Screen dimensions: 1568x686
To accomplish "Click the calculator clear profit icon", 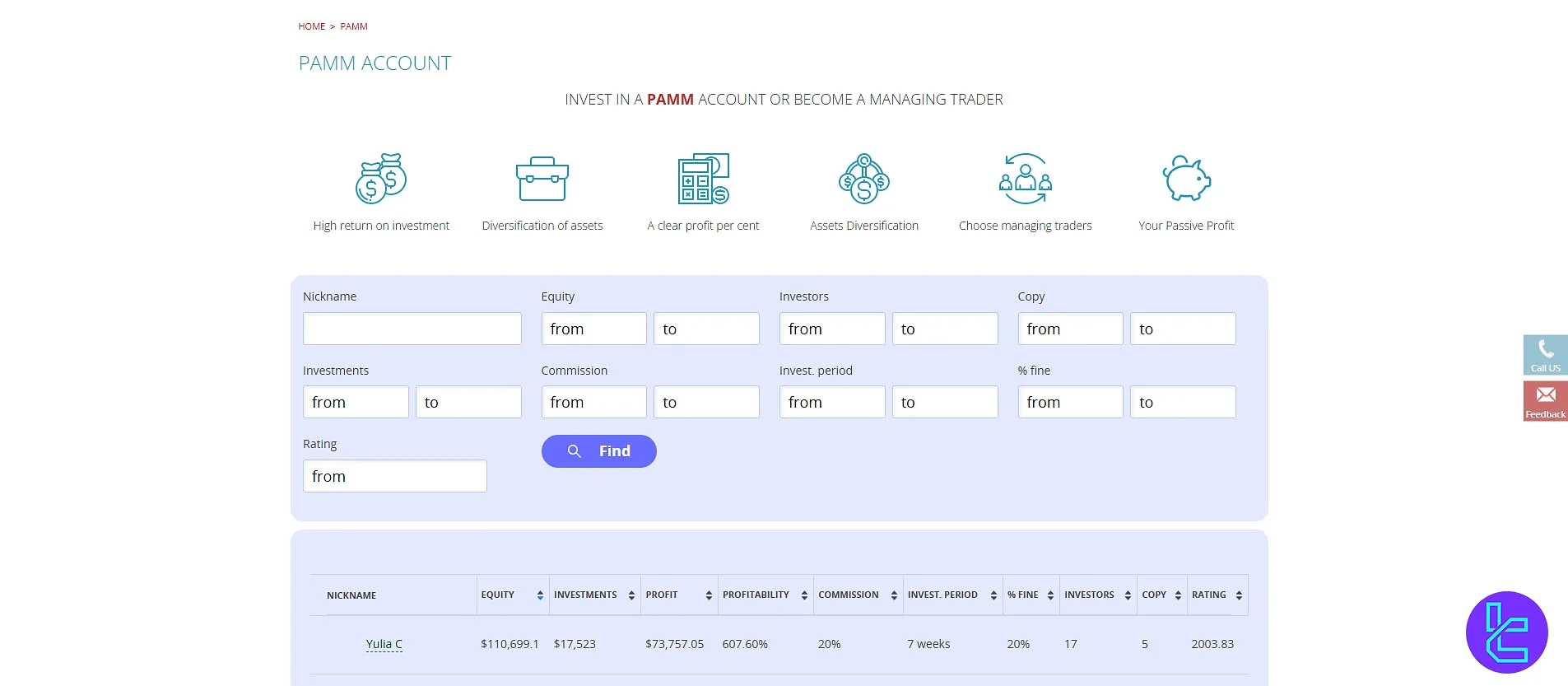I will (x=703, y=179).
